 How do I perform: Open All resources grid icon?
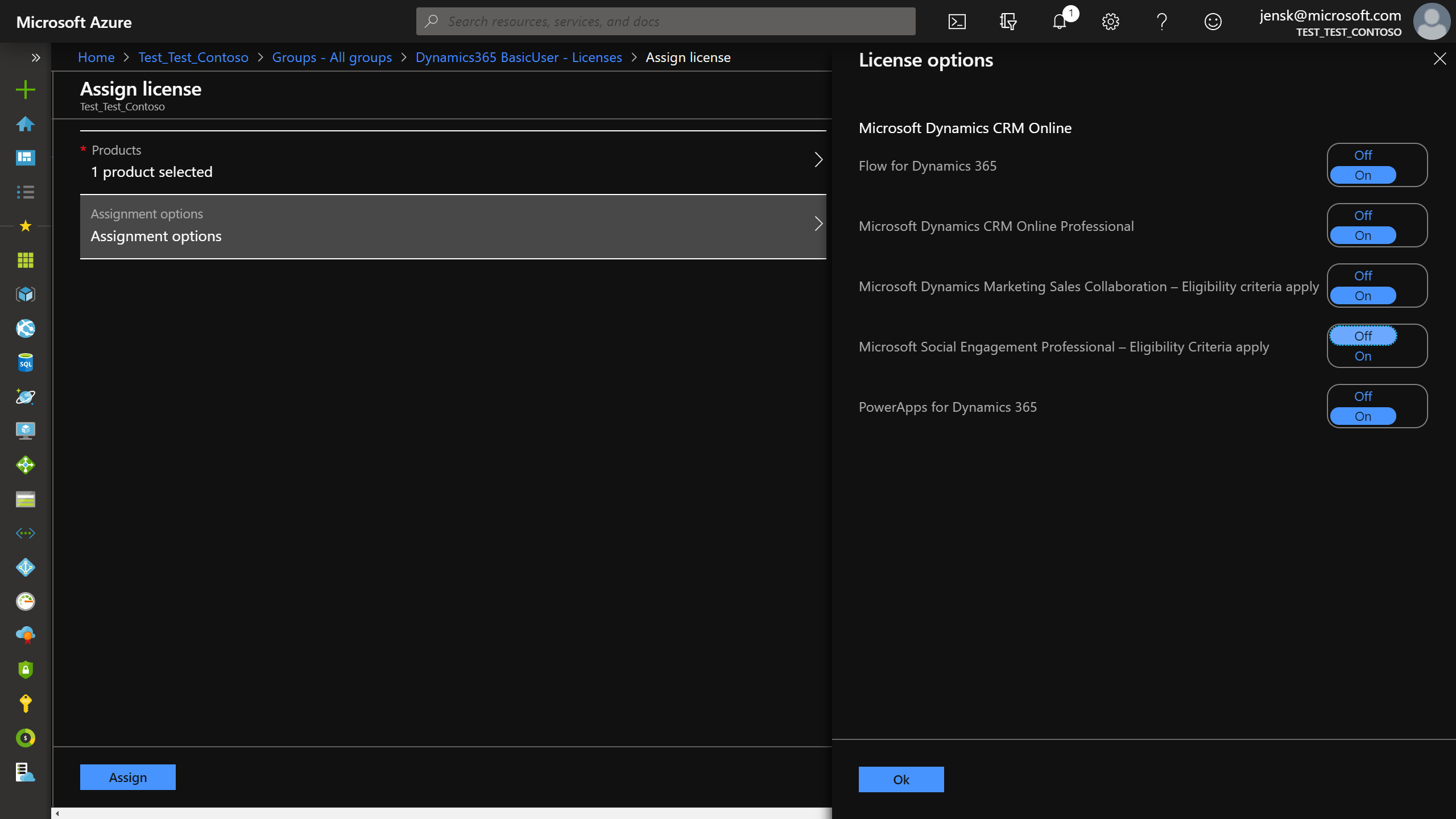(x=26, y=260)
